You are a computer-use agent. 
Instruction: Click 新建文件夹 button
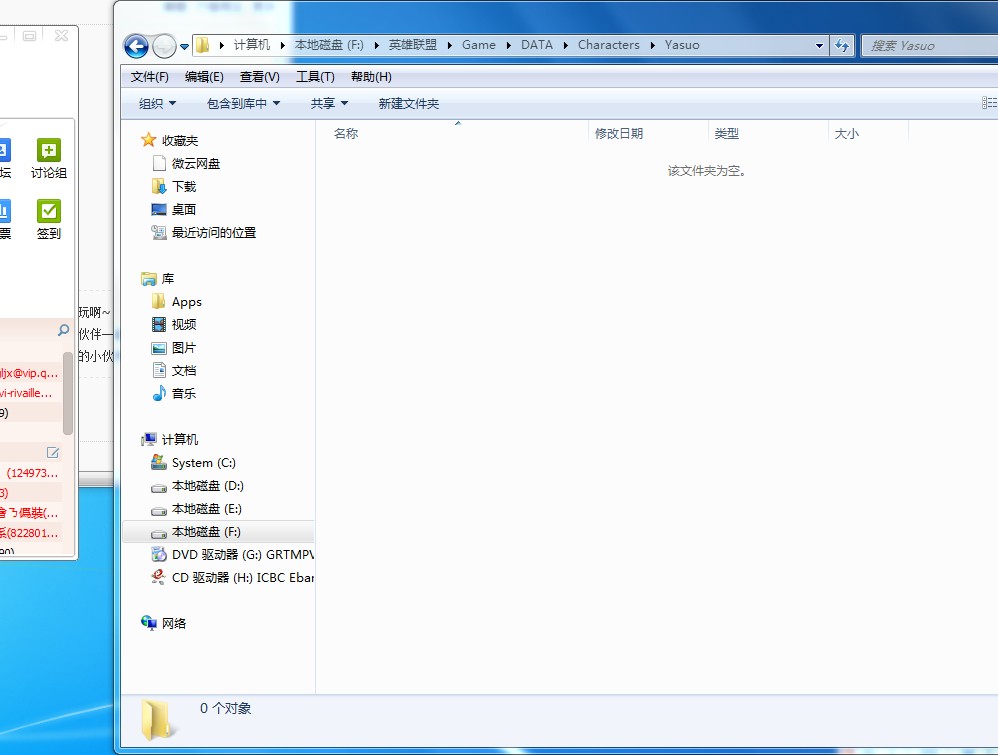[x=409, y=104]
